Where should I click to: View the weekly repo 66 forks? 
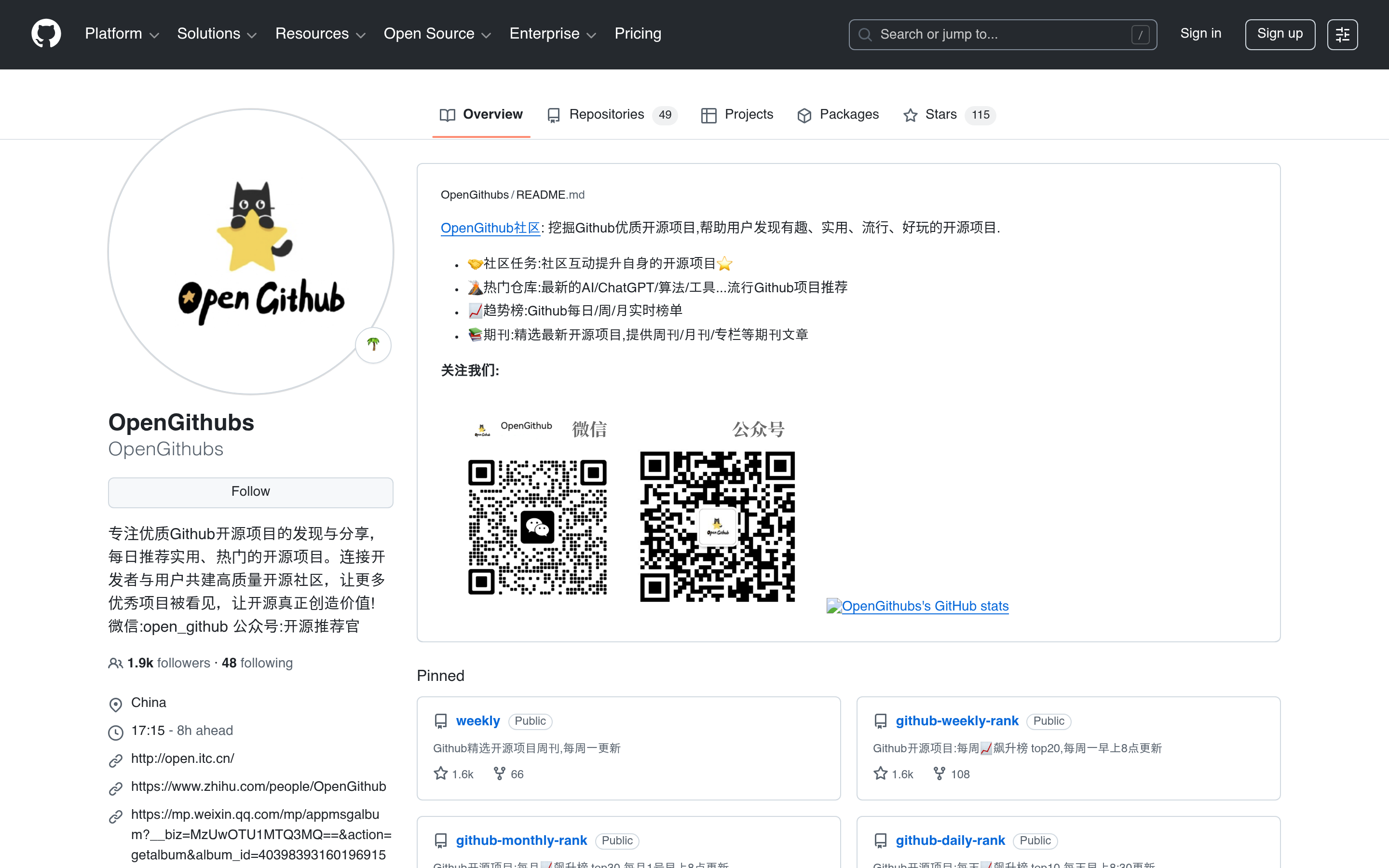click(508, 774)
